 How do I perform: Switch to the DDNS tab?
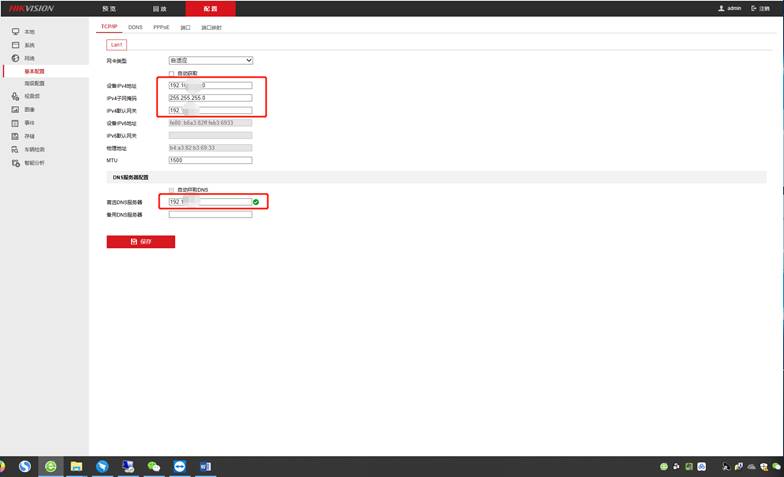(x=135, y=27)
